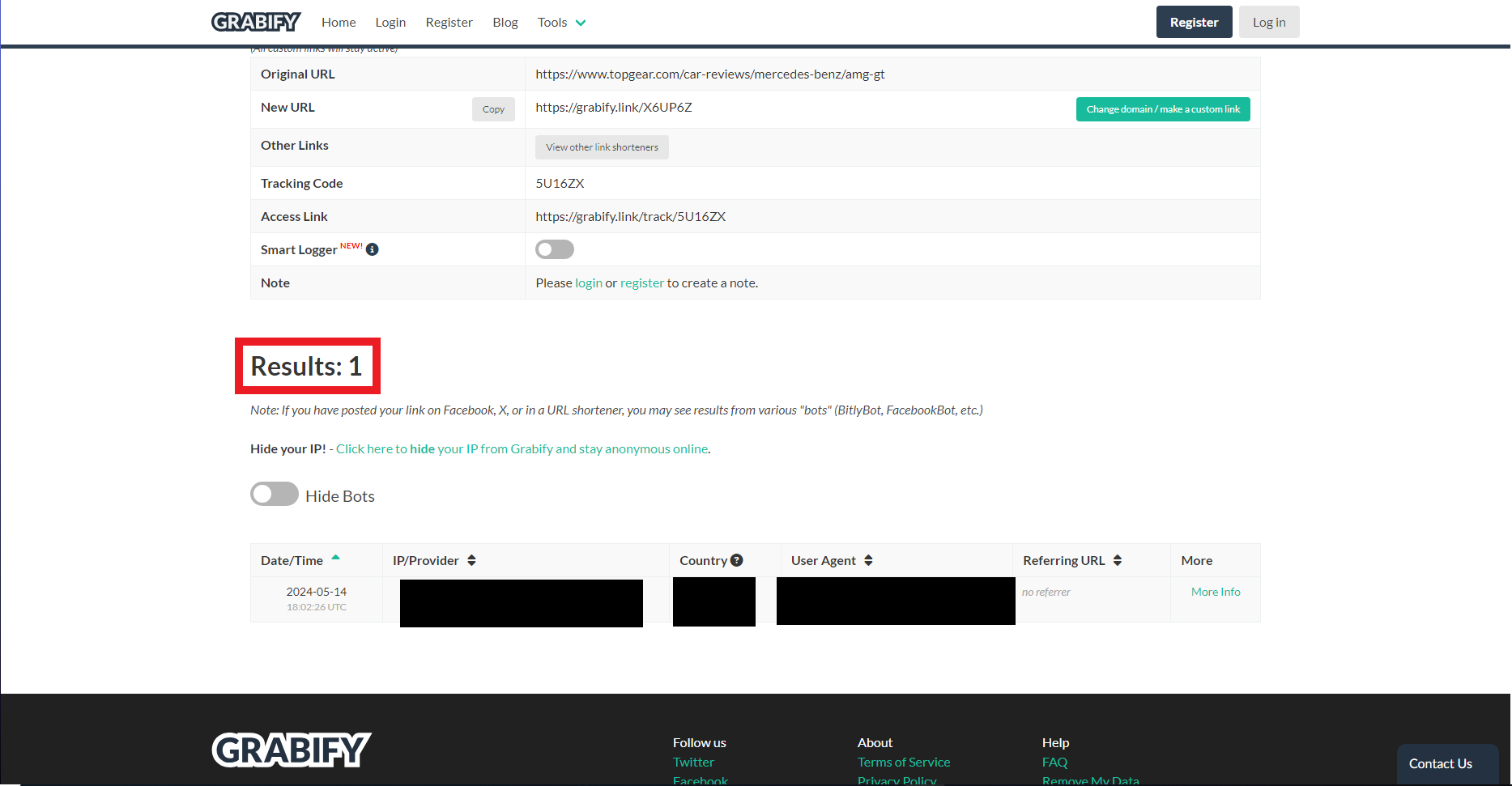
Task: Click the hide your IP anonymous link
Action: [x=522, y=449]
